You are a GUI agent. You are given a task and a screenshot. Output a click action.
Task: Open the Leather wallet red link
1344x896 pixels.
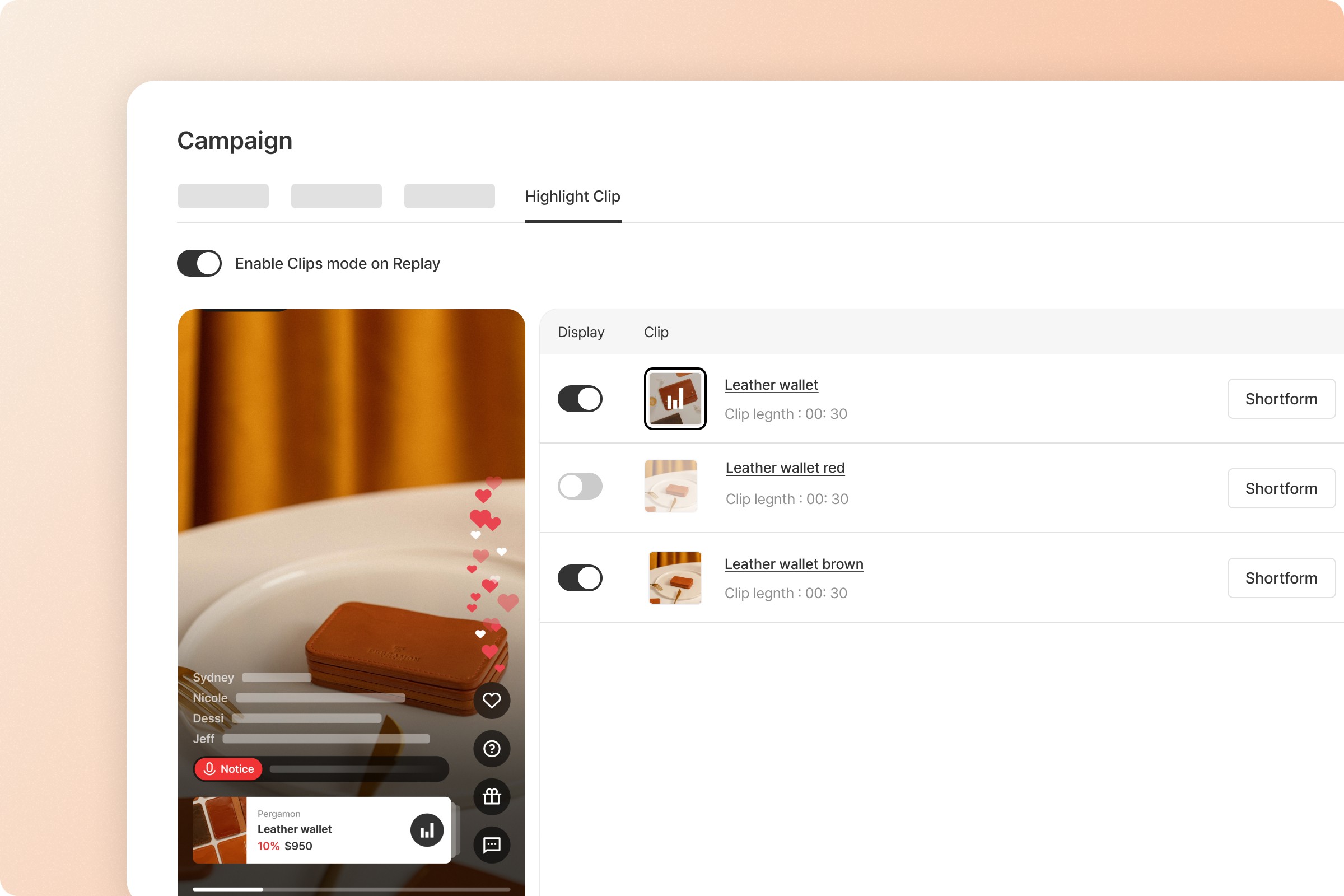[784, 468]
